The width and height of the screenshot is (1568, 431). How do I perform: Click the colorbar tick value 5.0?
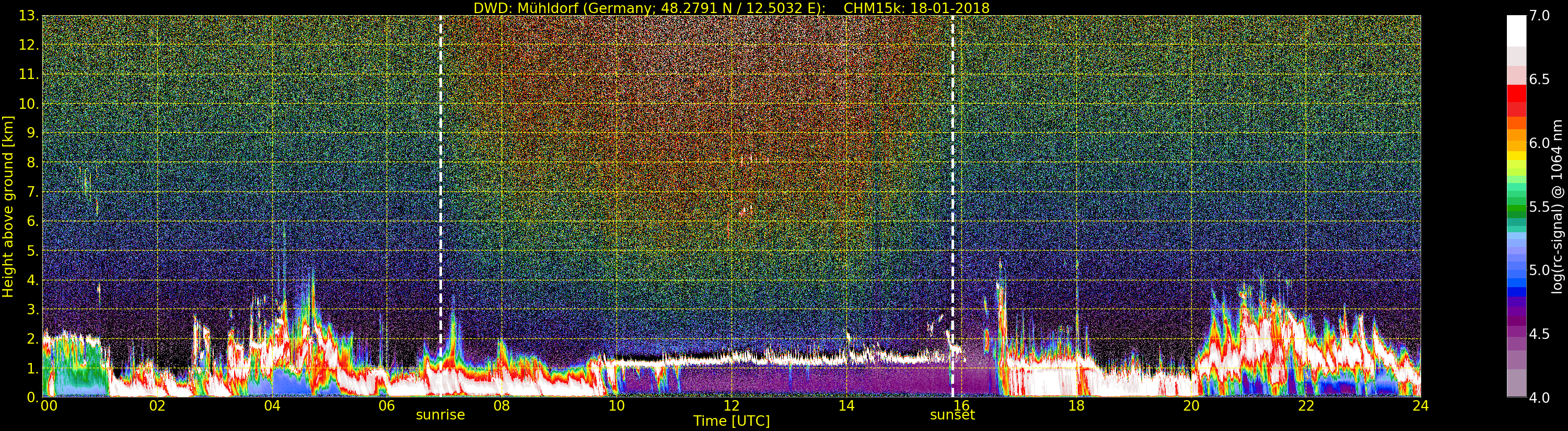(1539, 270)
